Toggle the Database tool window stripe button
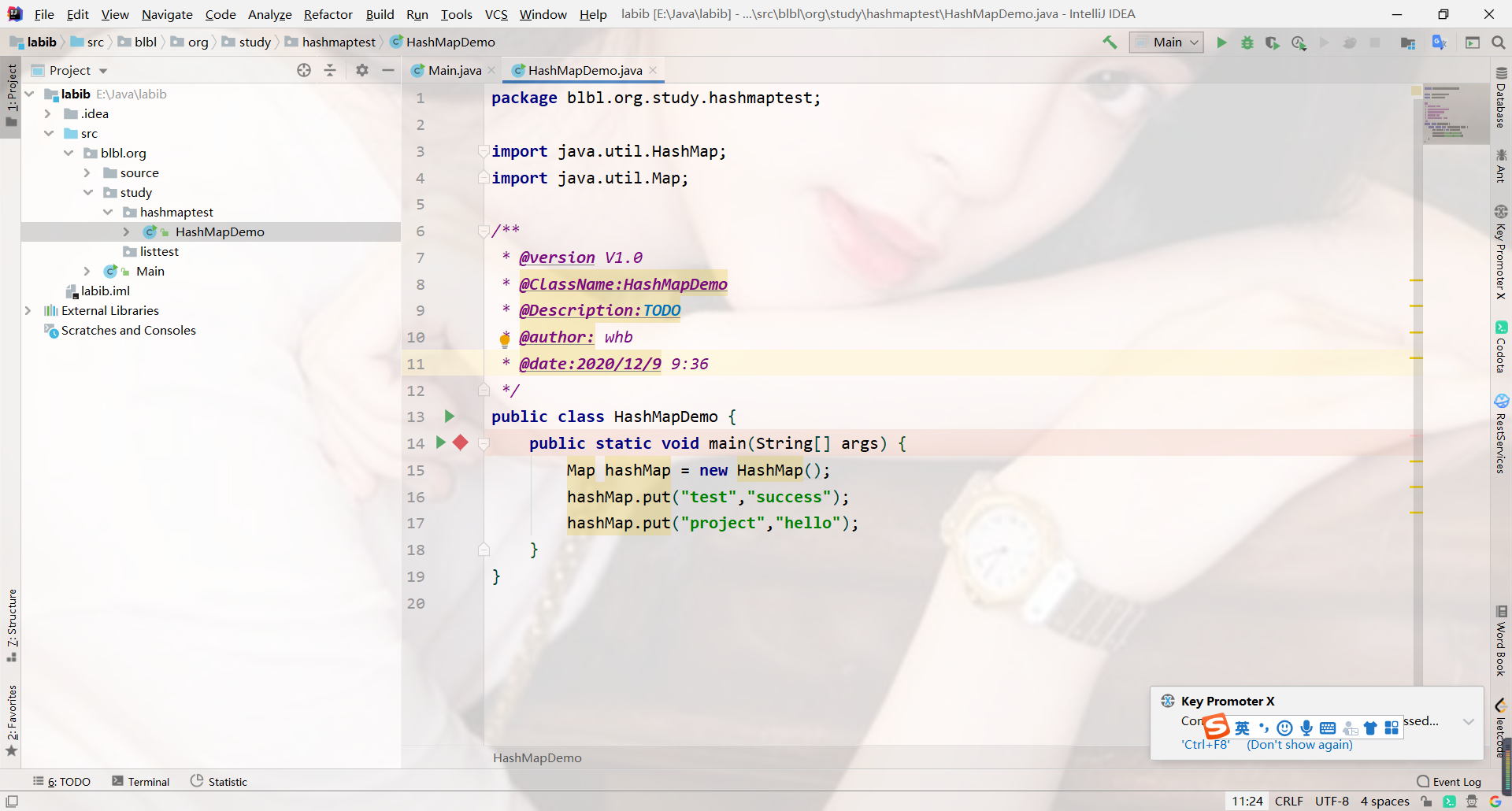The image size is (1512, 811). 1501,98
